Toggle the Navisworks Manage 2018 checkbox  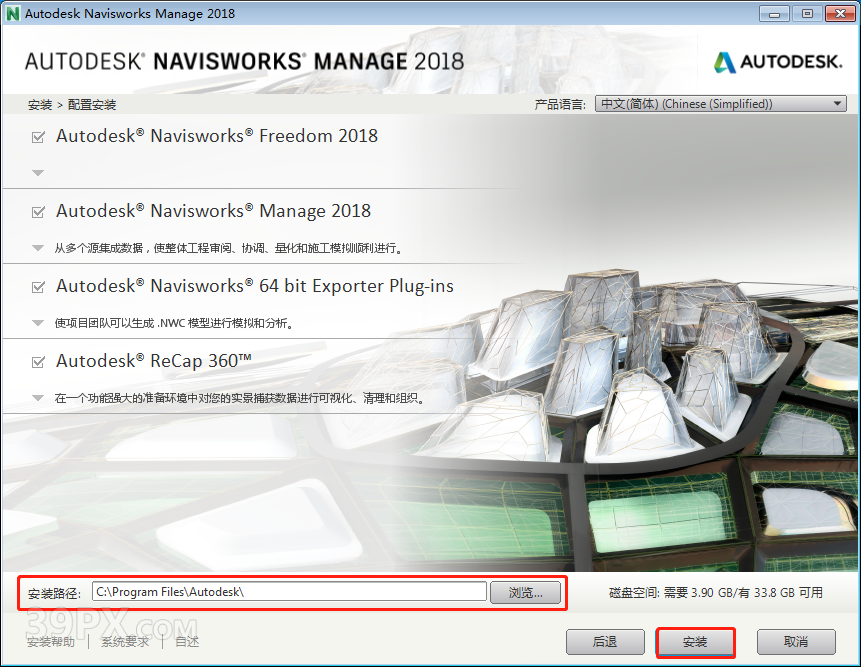pos(38,212)
